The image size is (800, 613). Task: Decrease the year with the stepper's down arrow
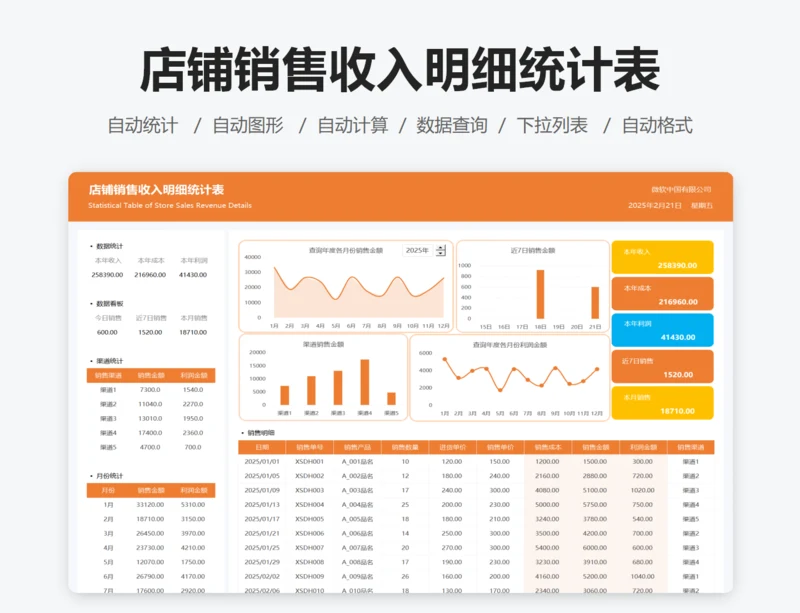tap(441, 253)
